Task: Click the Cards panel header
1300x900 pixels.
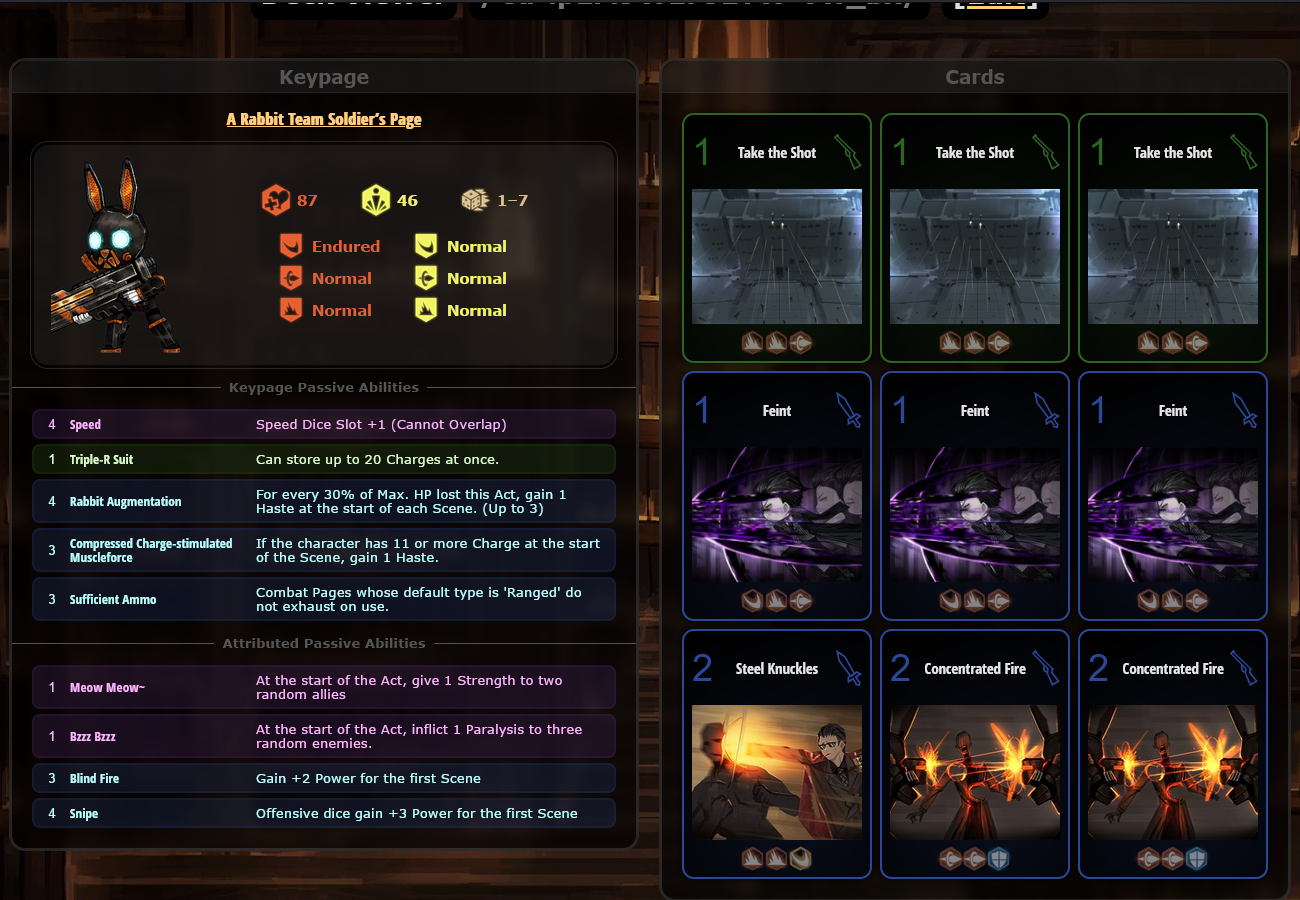Action: [x=975, y=77]
